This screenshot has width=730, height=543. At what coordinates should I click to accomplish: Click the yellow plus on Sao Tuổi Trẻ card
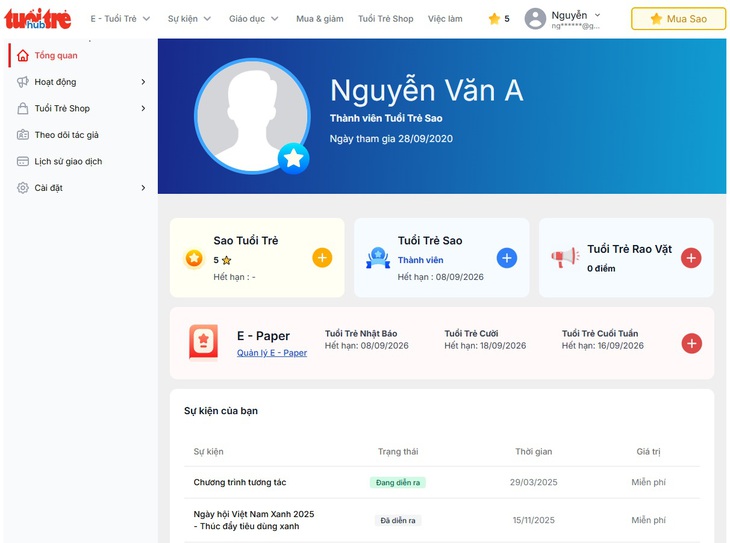(x=322, y=258)
